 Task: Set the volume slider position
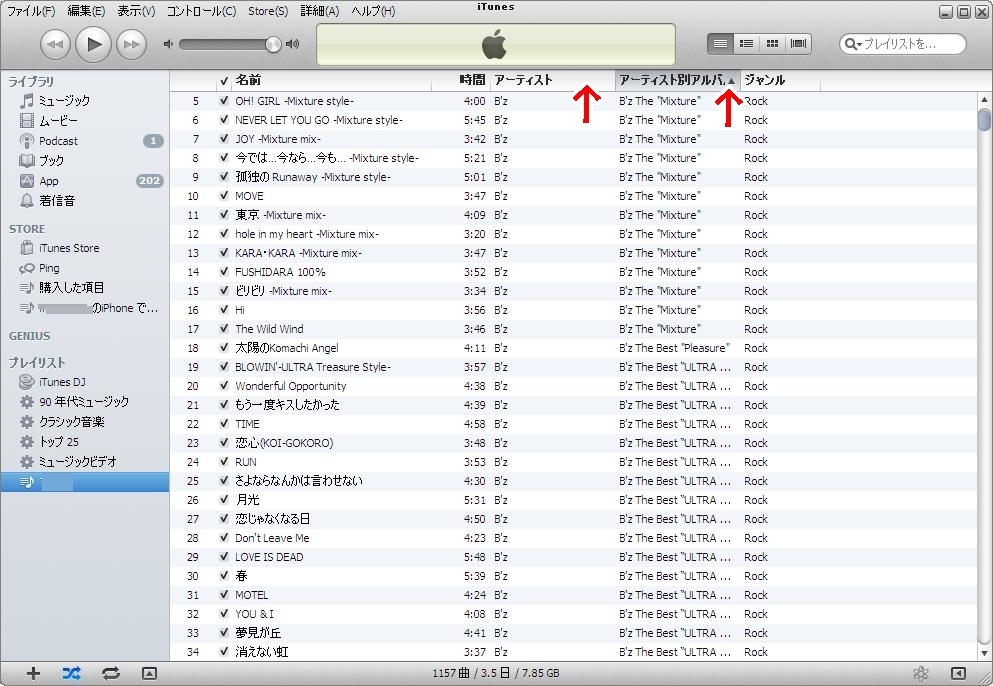click(273, 44)
